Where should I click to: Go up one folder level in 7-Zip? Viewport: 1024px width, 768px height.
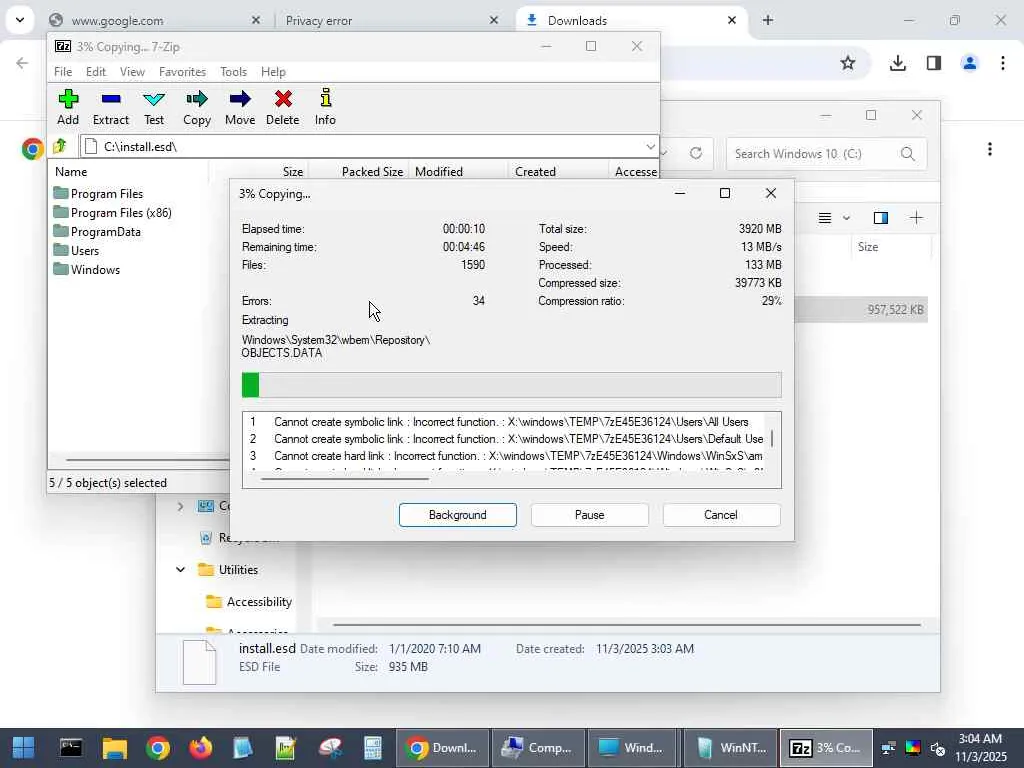click(60, 146)
